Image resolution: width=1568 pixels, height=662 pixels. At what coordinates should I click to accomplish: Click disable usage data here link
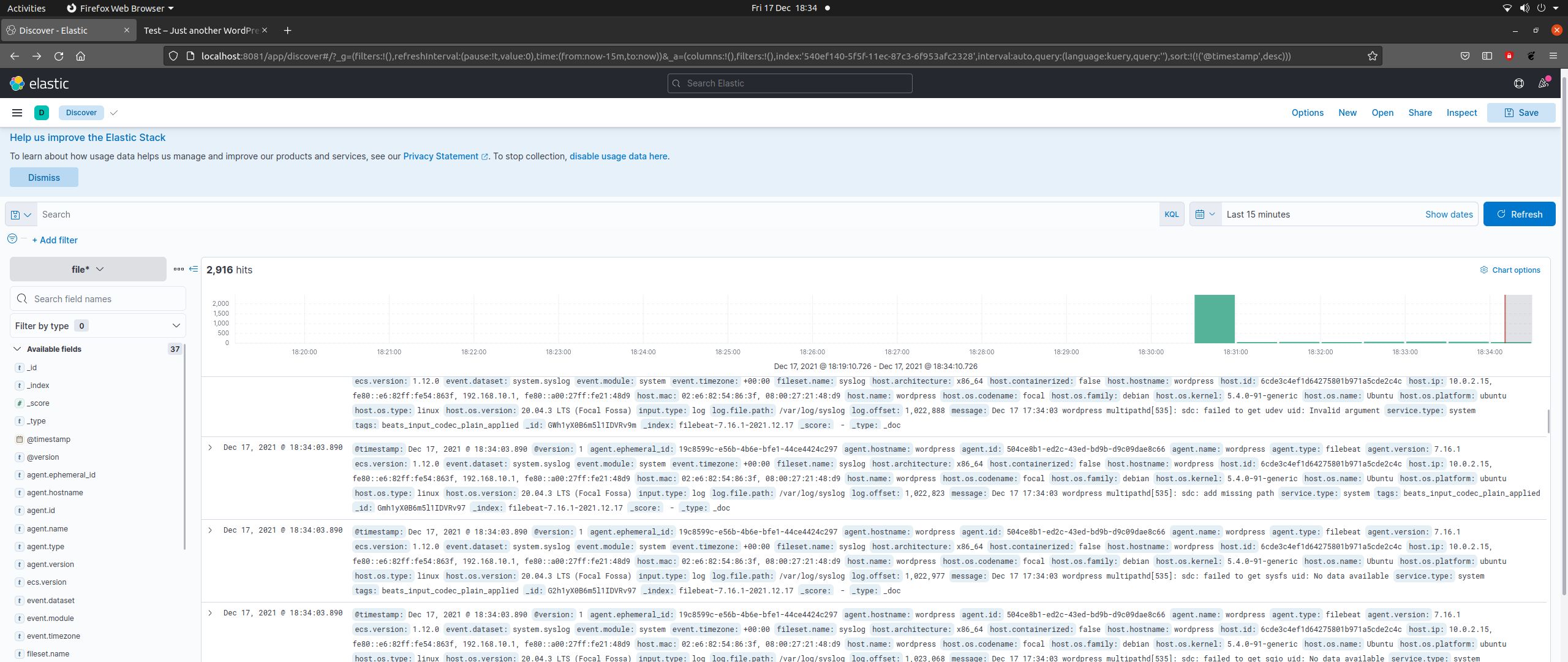[x=619, y=156]
